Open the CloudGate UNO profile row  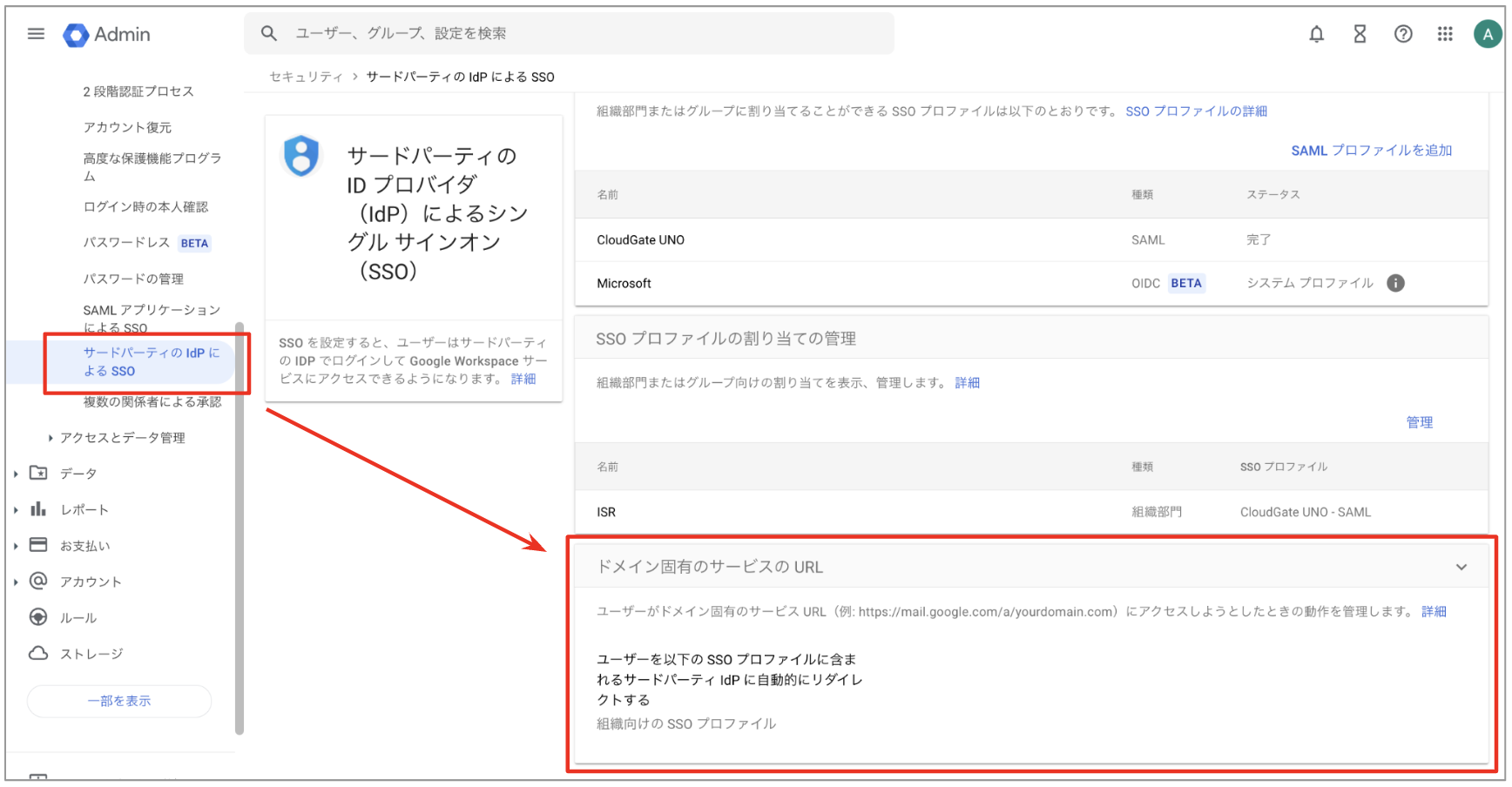(x=1031, y=240)
